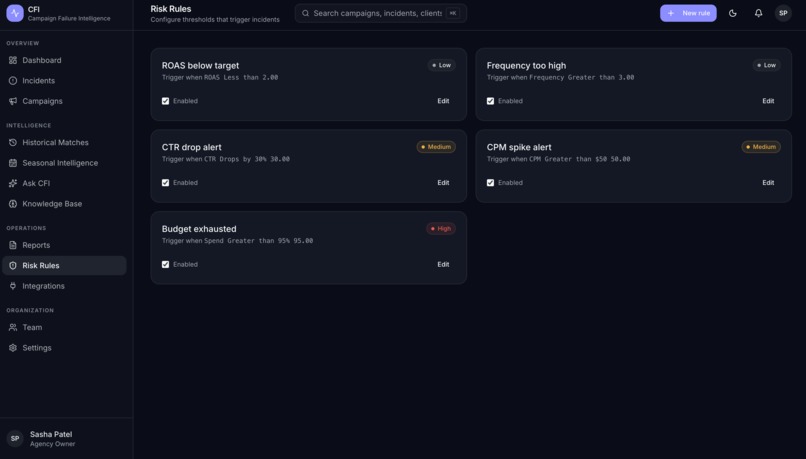Click the CPM spike alert title
This screenshot has width=806, height=459.
click(519, 148)
